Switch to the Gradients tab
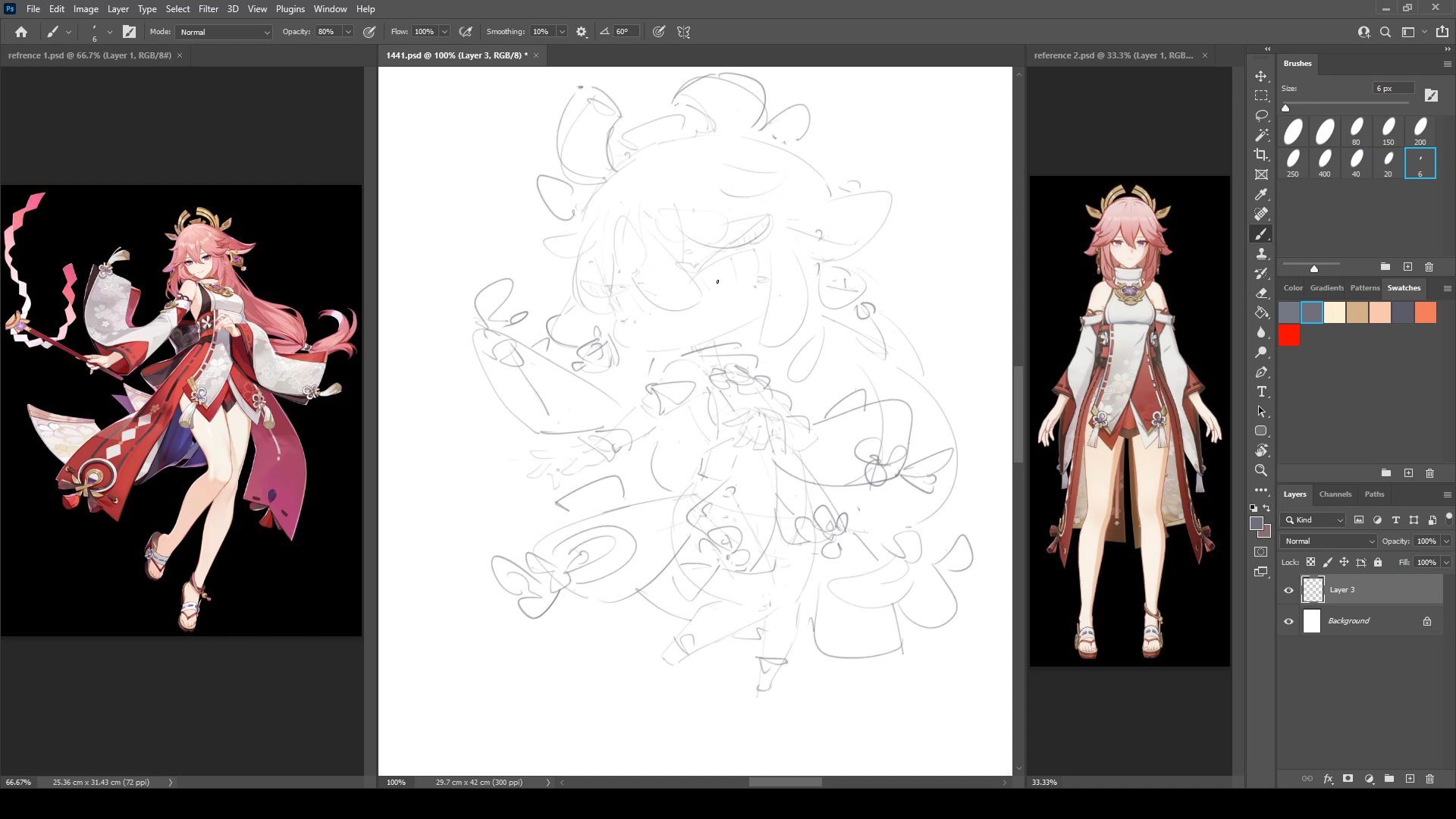Image resolution: width=1456 pixels, height=819 pixels. coord(1326,288)
